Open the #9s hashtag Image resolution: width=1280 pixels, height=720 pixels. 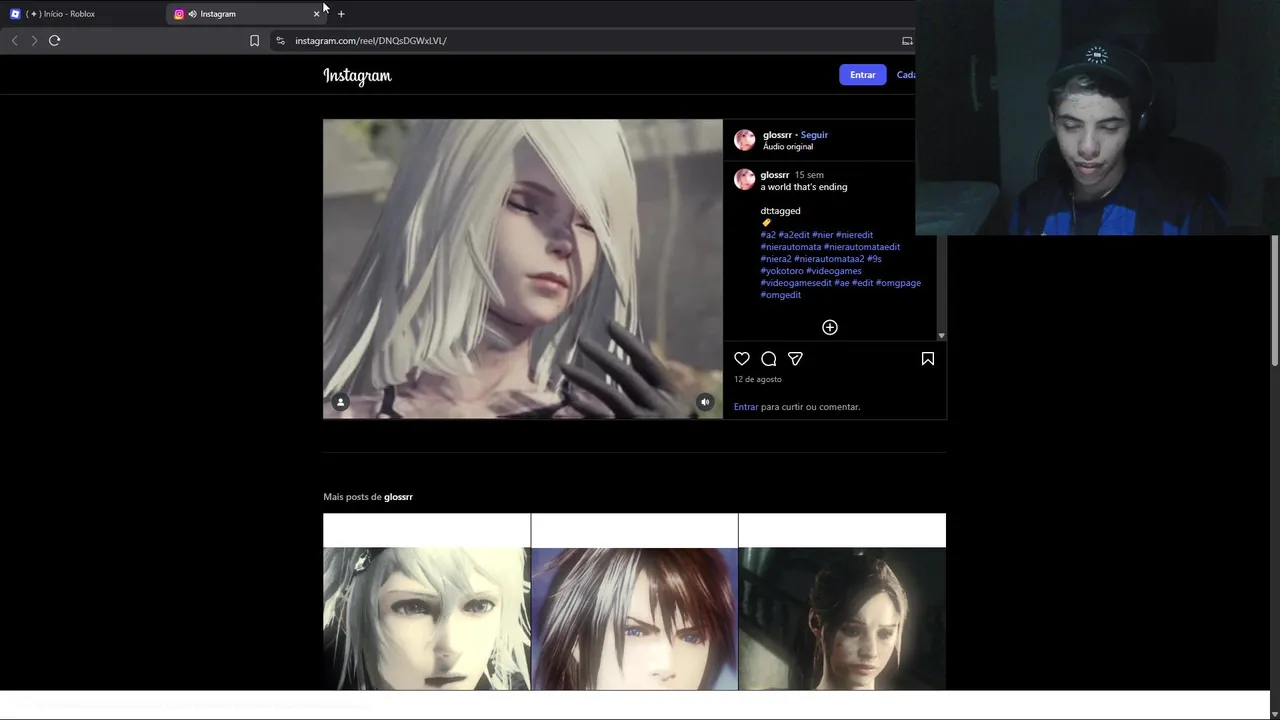[874, 259]
